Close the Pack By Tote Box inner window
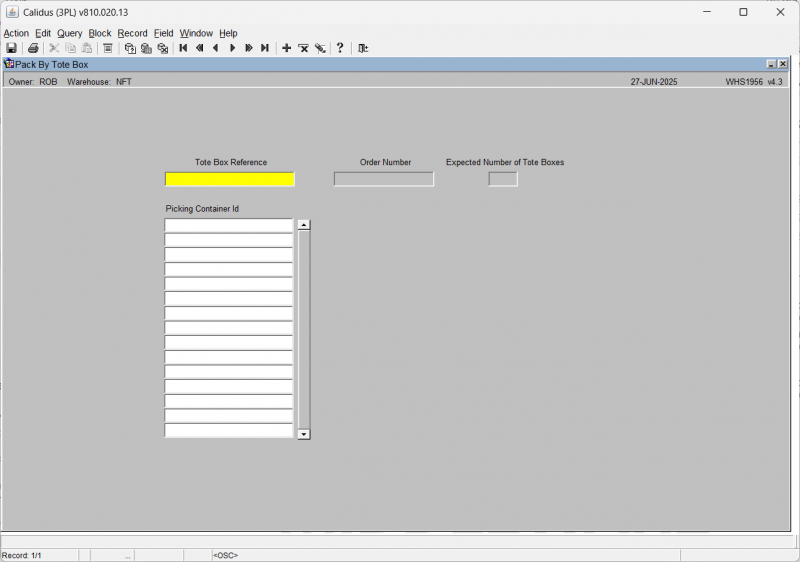Image resolution: width=800 pixels, height=562 pixels. tap(783, 64)
